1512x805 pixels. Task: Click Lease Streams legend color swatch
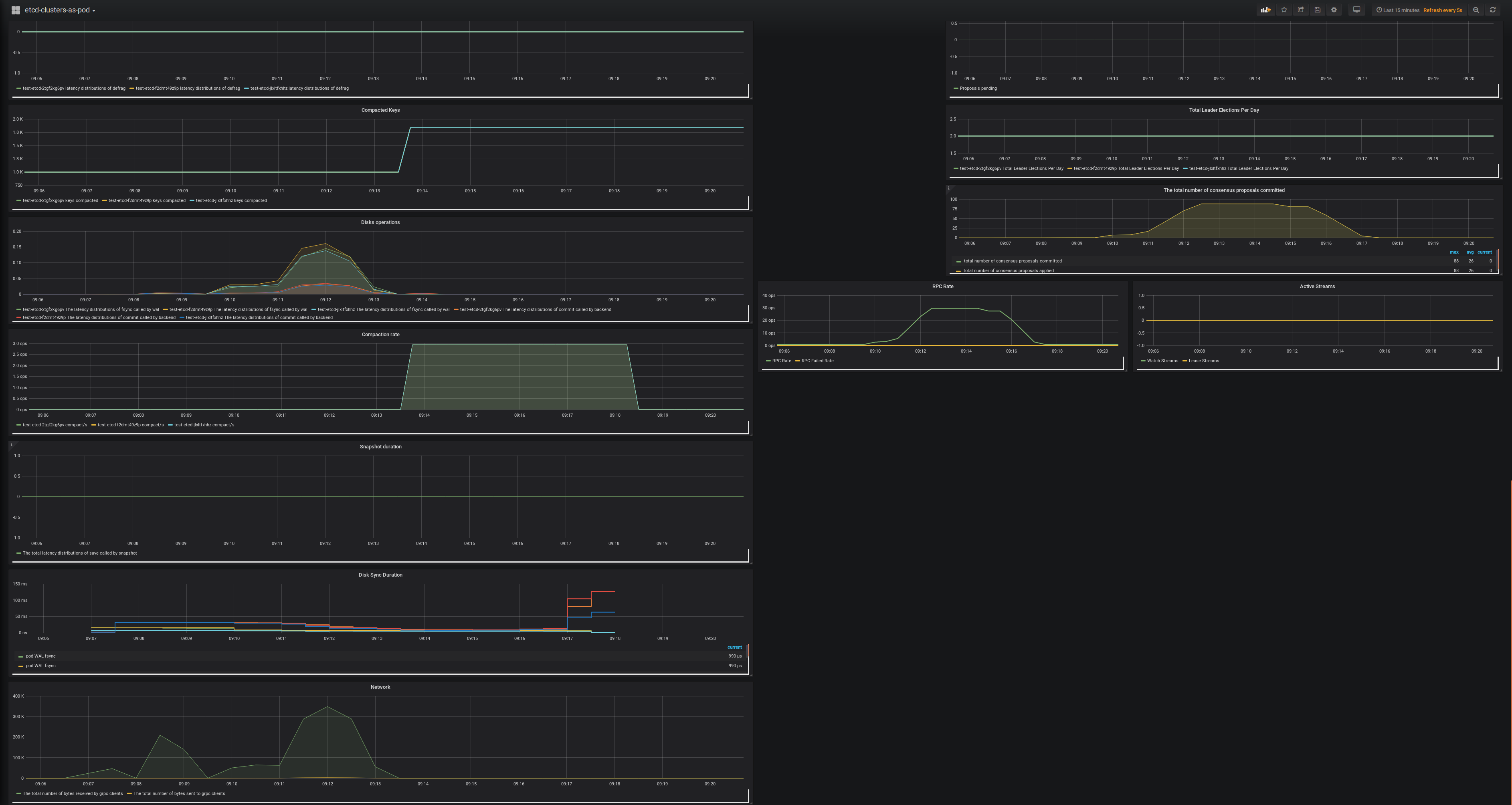pos(1185,361)
